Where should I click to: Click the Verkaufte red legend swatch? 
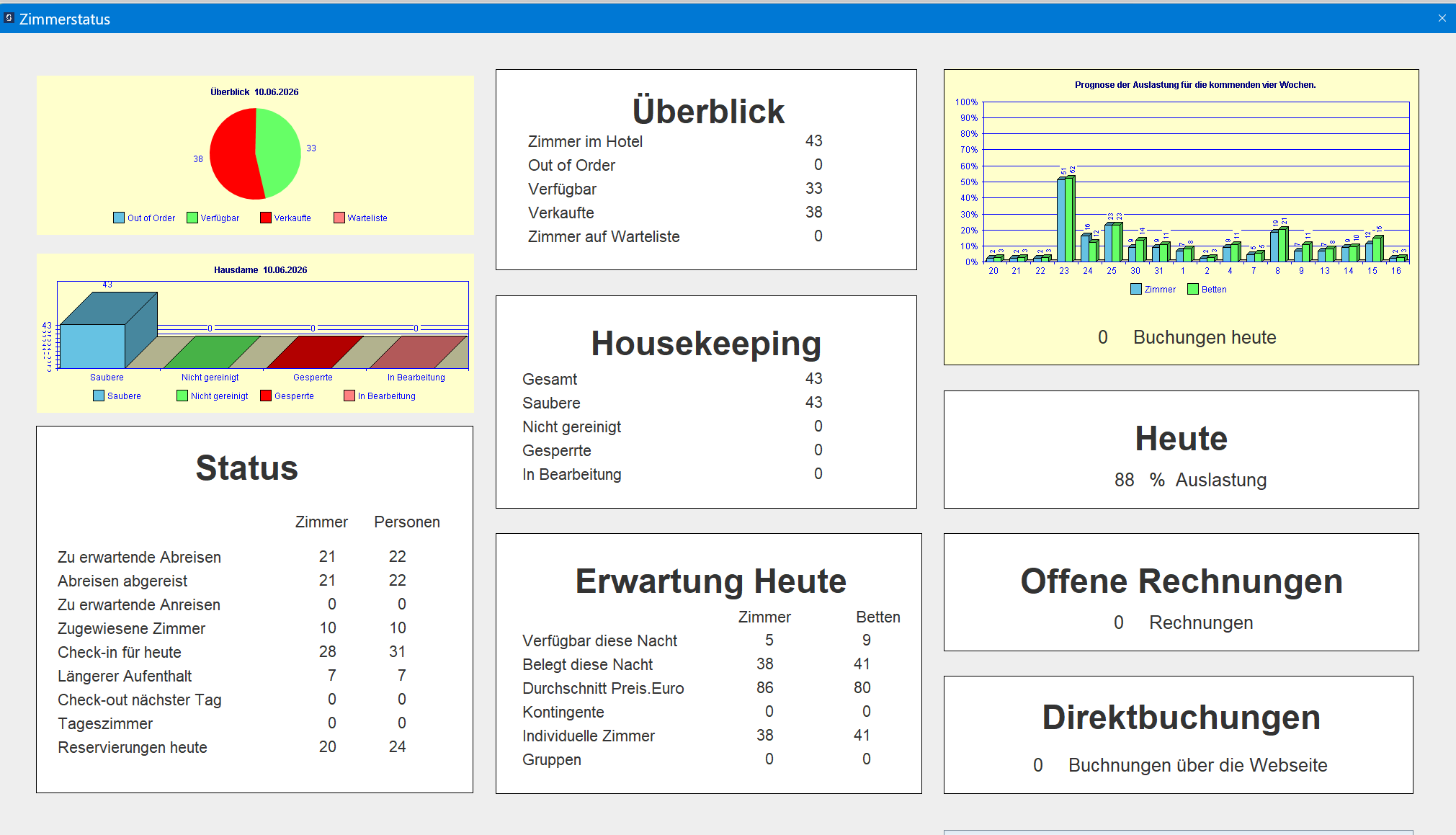click(266, 218)
